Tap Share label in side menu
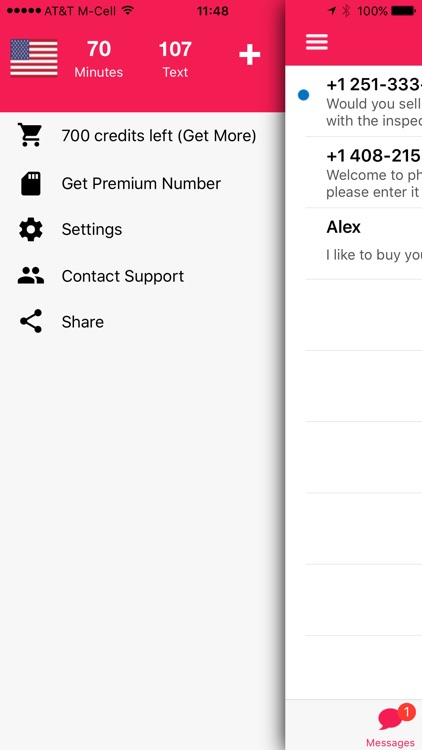Viewport: 422px width, 750px height. (83, 322)
